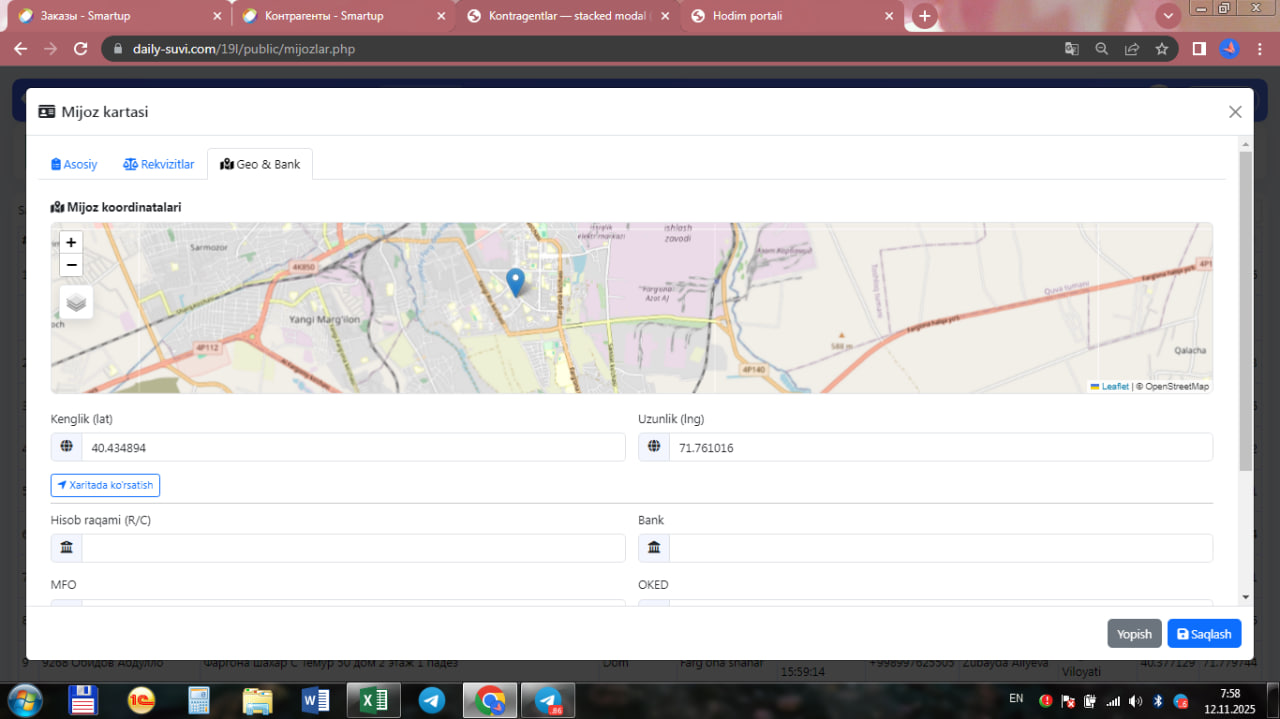Click the Yopish button
This screenshot has width=1280, height=719.
1134,634
